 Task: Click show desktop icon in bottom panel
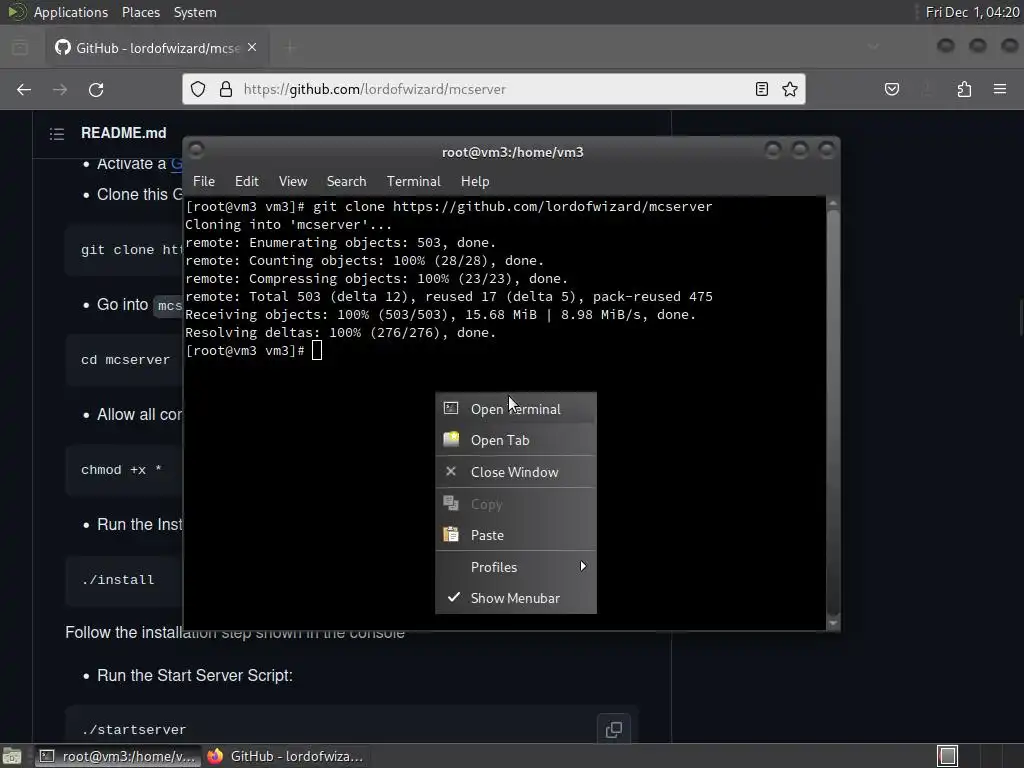12,756
